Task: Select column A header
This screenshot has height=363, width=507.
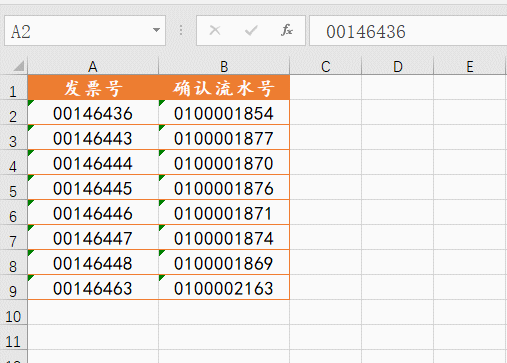Action: pos(93,66)
